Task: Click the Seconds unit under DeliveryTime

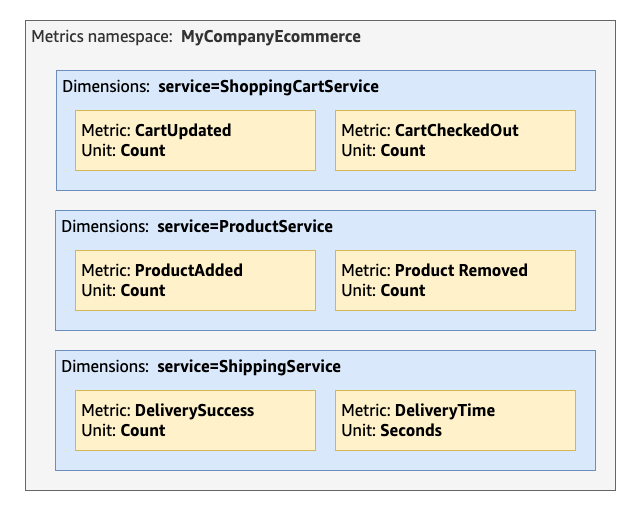Action: coord(410,431)
